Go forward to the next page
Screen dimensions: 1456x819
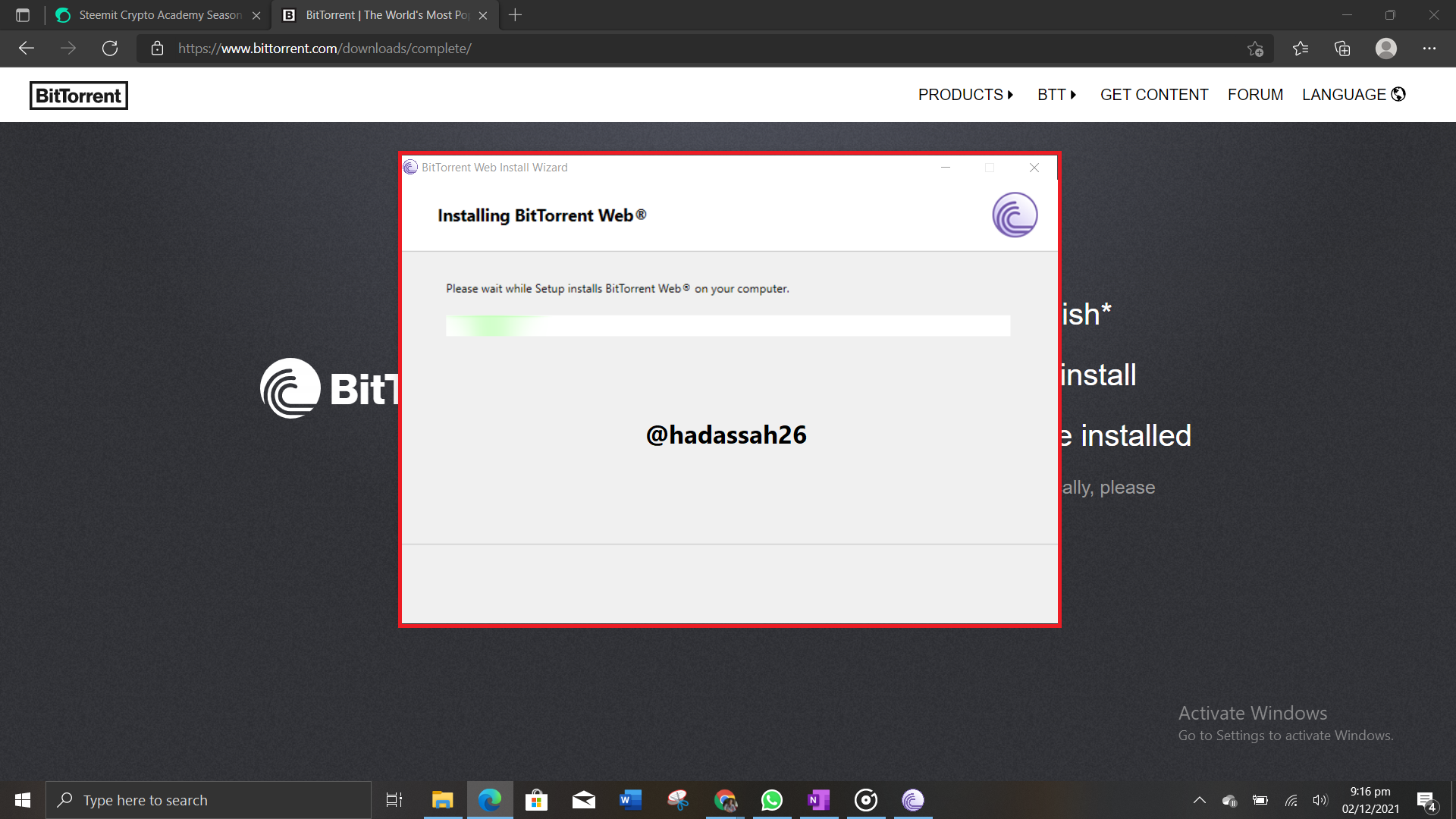pos(68,49)
